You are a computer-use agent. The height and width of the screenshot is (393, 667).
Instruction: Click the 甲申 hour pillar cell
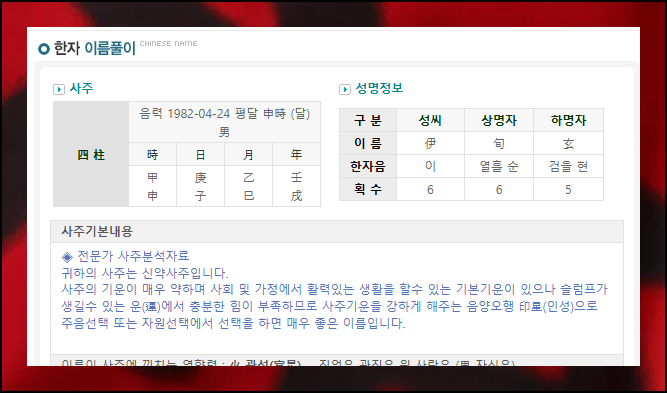pos(153,186)
